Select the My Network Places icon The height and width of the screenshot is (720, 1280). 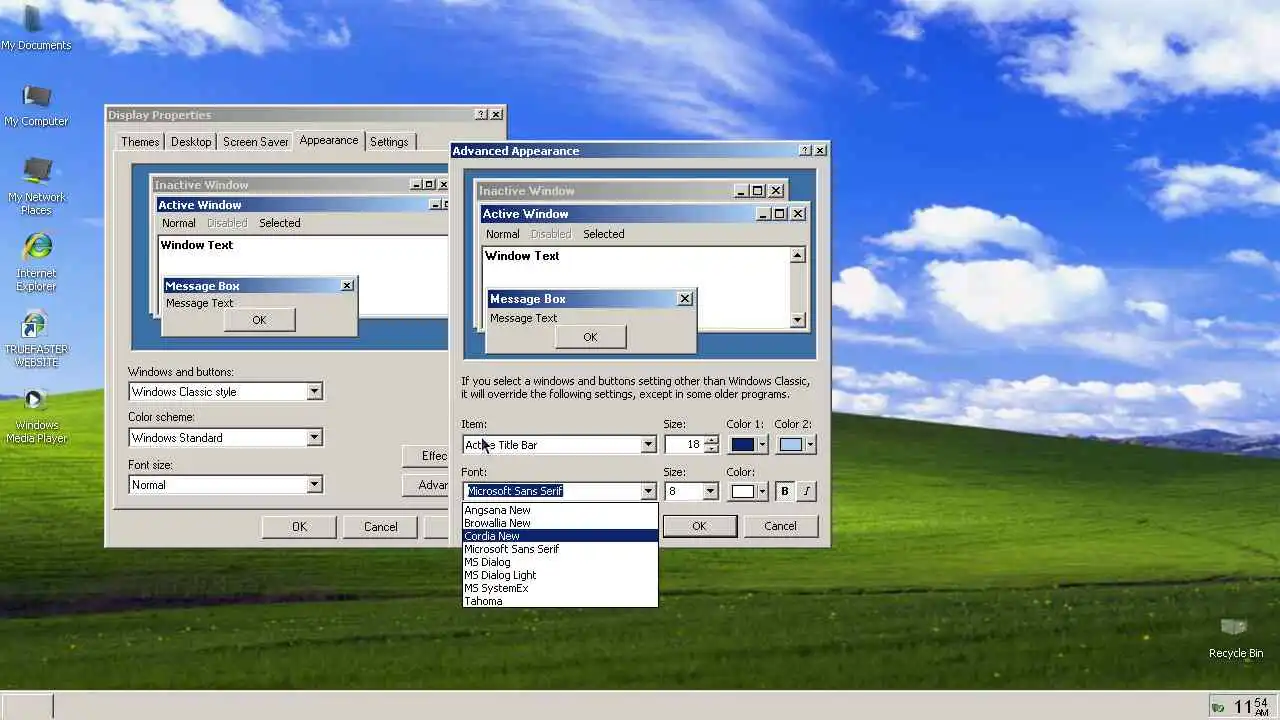click(x=36, y=186)
